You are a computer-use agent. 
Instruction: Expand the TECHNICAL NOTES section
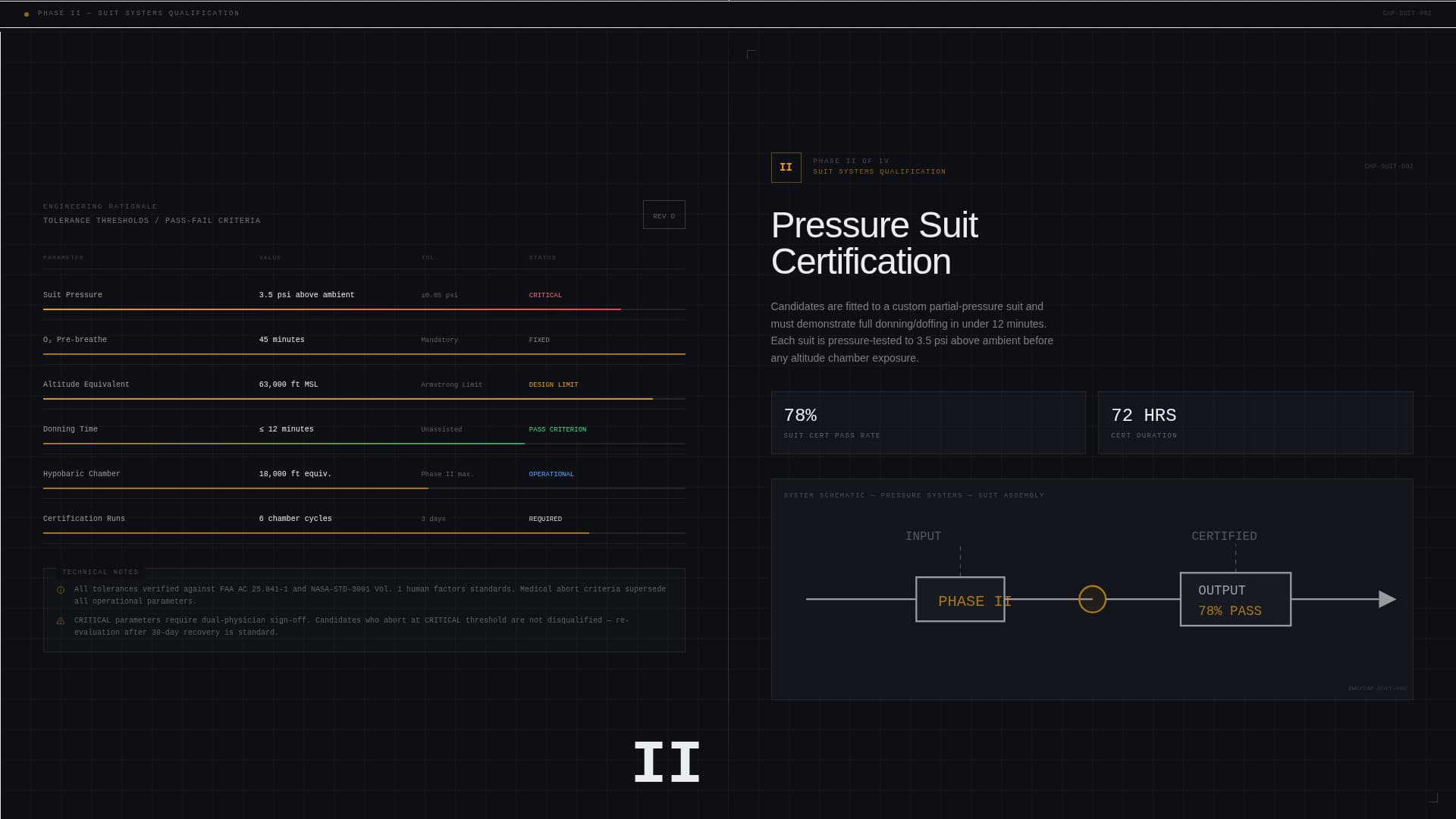click(x=99, y=572)
